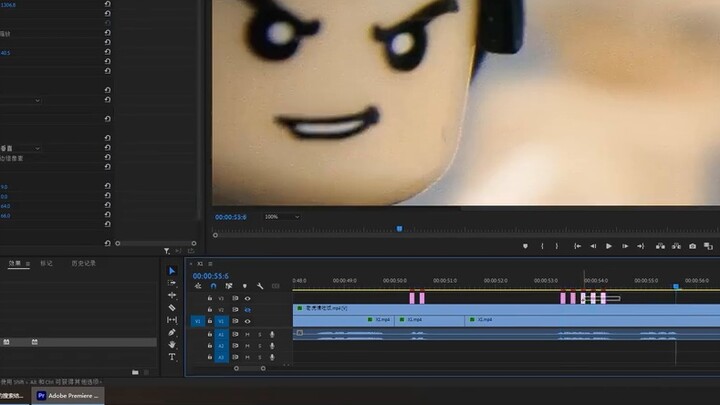720x405 pixels.
Task: Switch to the 效果 (Effects) tab
Action: 15,263
